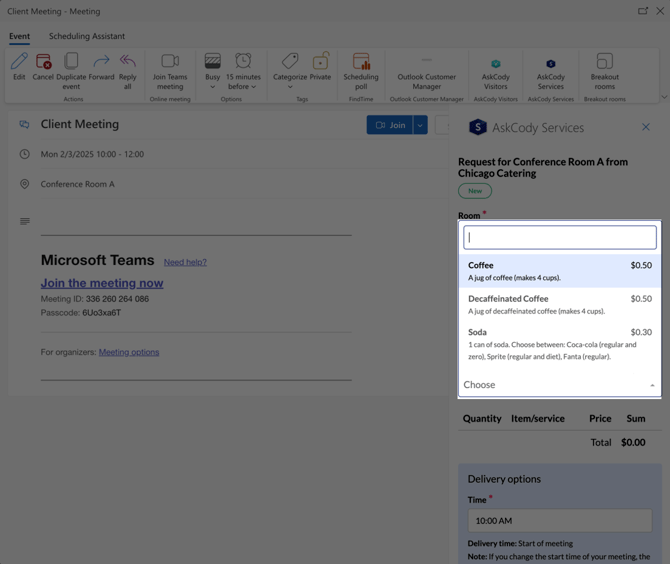Click the Duplicate event icon

tap(71, 61)
